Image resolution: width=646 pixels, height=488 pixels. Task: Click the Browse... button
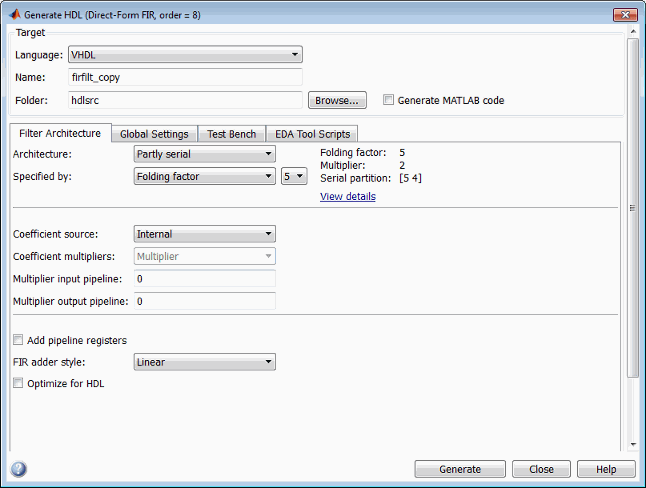[x=337, y=100]
